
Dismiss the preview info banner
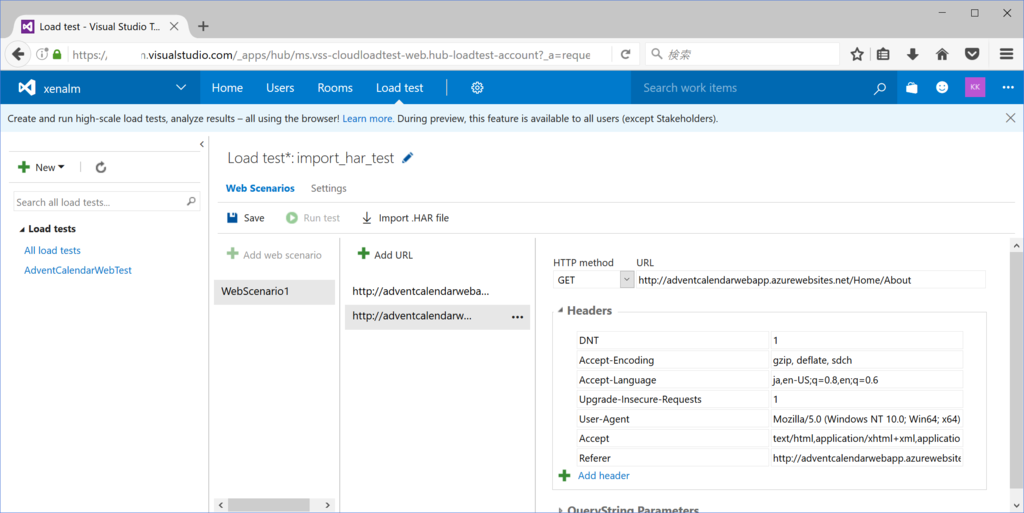coord(1010,118)
